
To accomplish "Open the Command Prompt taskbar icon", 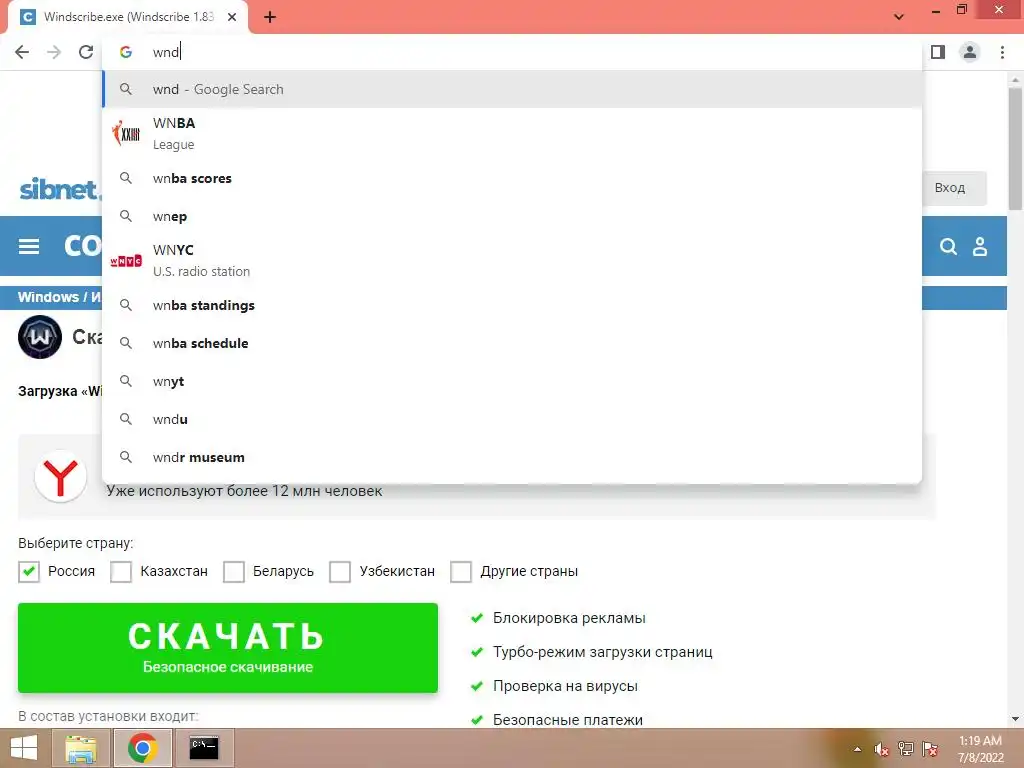I will (x=204, y=748).
